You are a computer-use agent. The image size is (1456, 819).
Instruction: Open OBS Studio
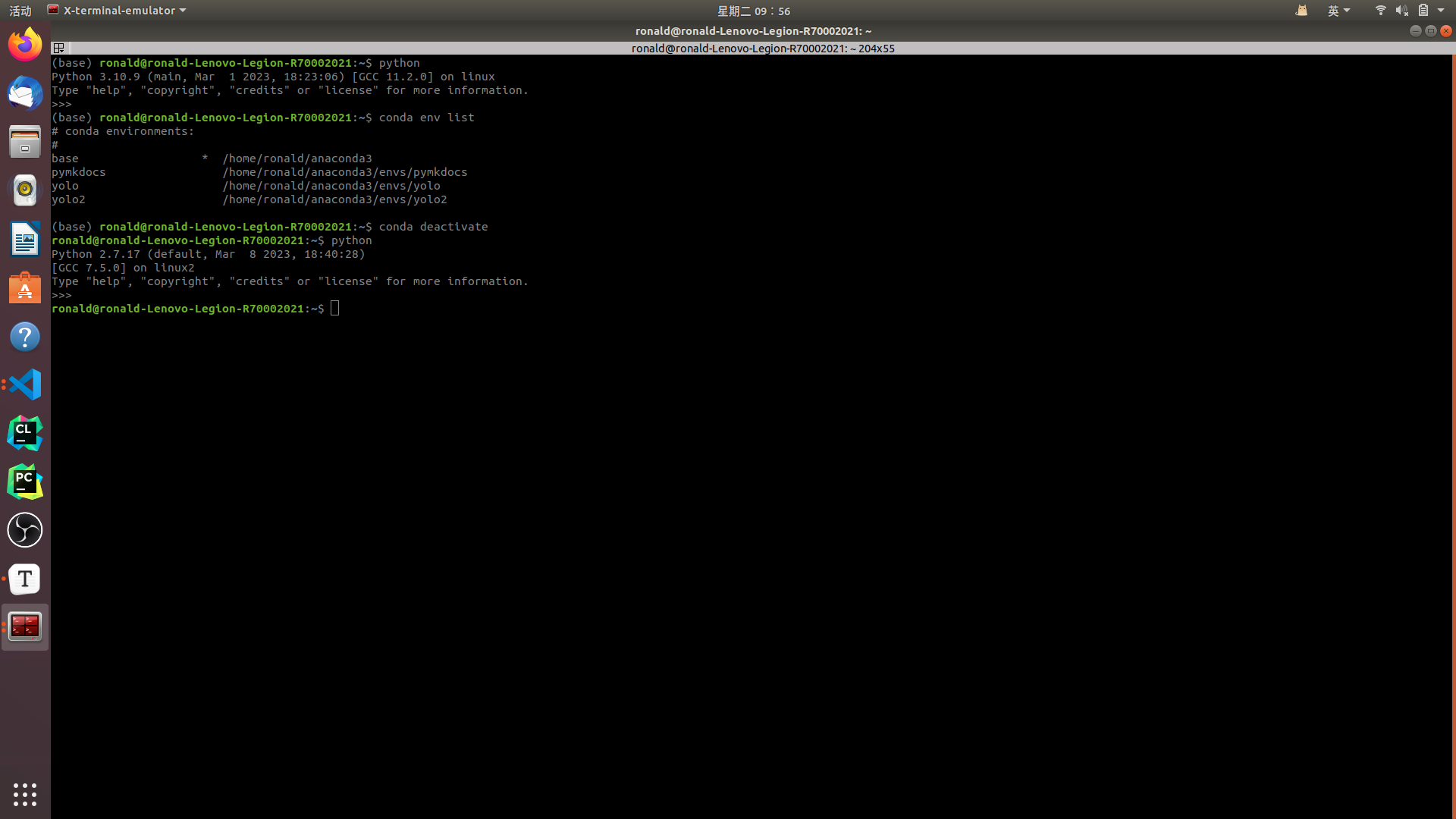coord(25,530)
